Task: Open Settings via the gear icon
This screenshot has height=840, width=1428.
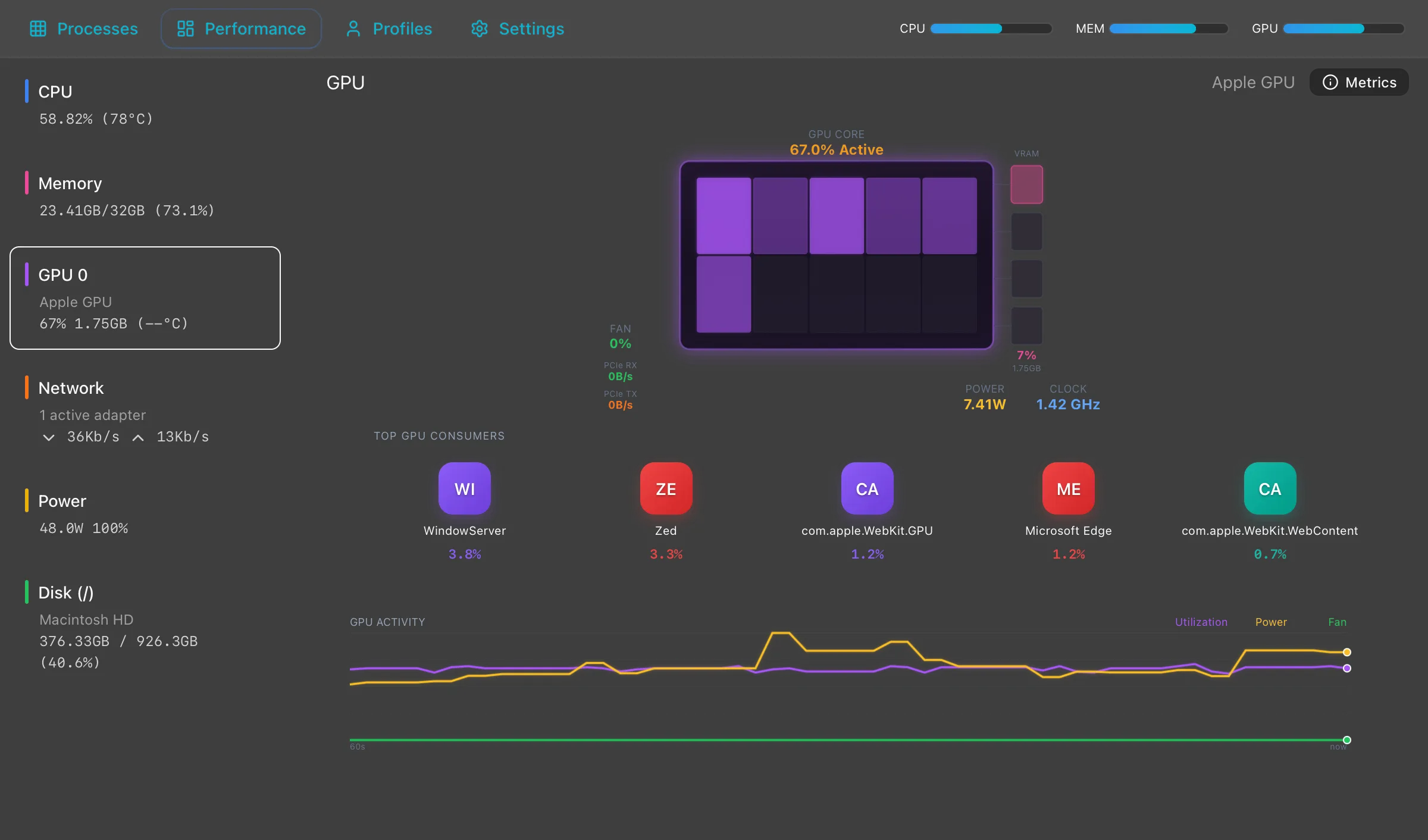Action: (479, 28)
